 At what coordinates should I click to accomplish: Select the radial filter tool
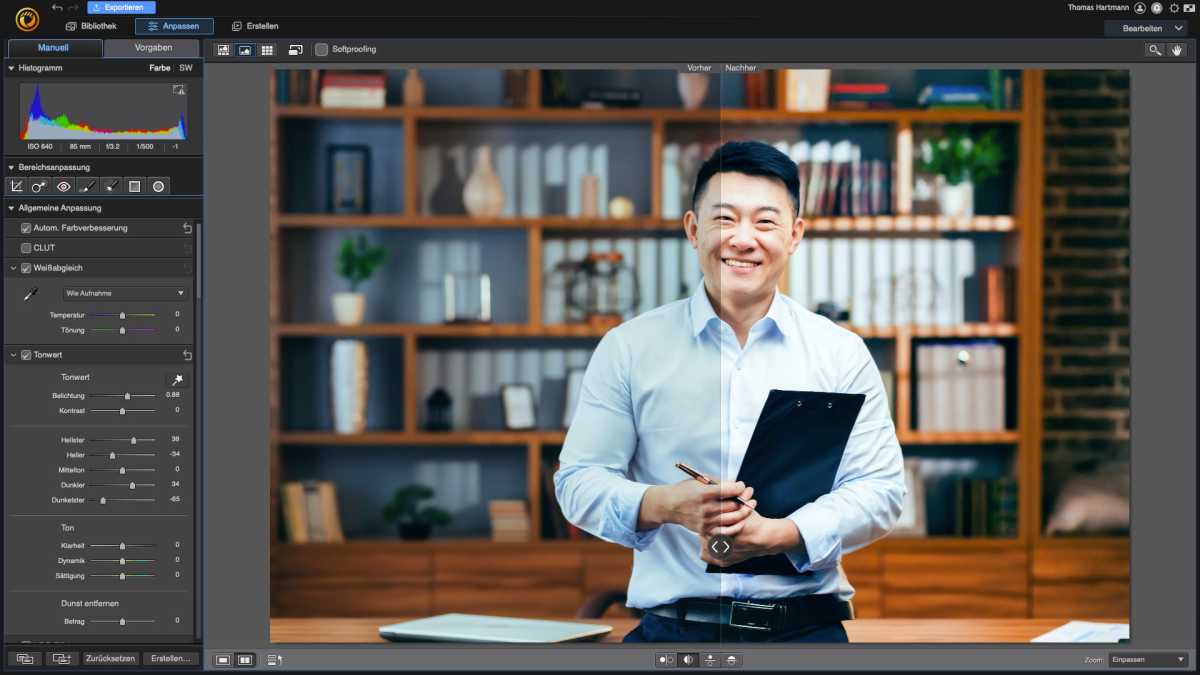tap(158, 186)
